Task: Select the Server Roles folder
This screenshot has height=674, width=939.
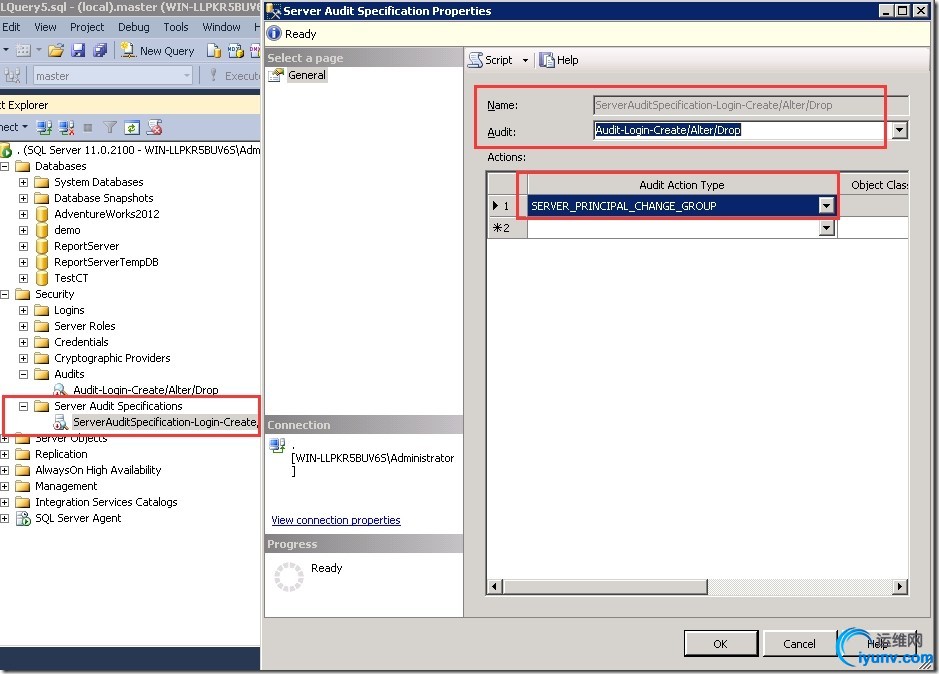Action: click(x=84, y=326)
